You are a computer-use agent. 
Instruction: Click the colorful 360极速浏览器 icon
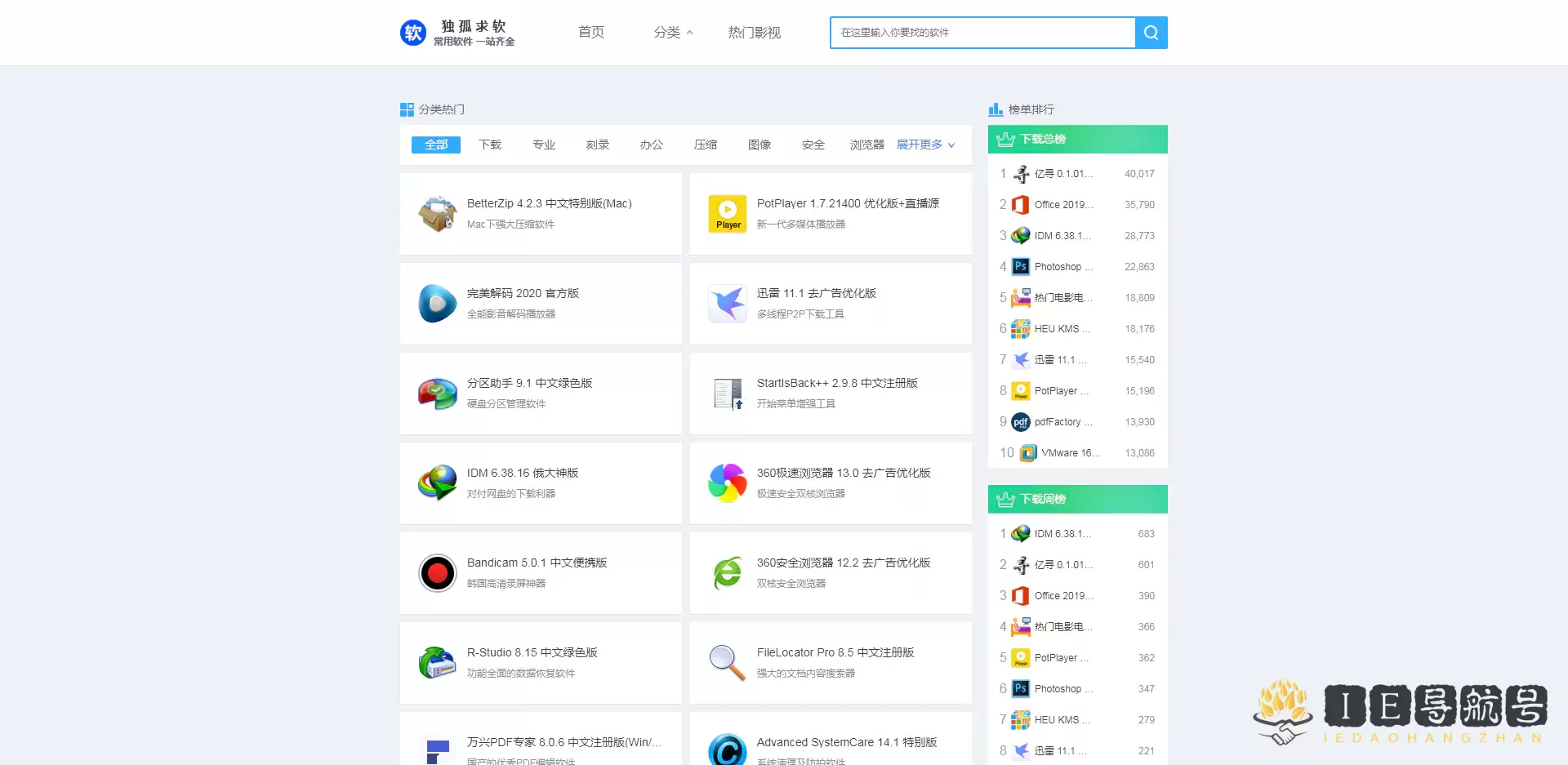click(x=727, y=483)
